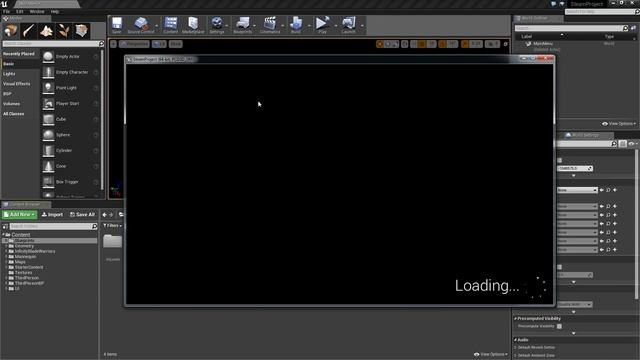Open the Window menu
Screen dimensions: 640x360
click(37, 11)
